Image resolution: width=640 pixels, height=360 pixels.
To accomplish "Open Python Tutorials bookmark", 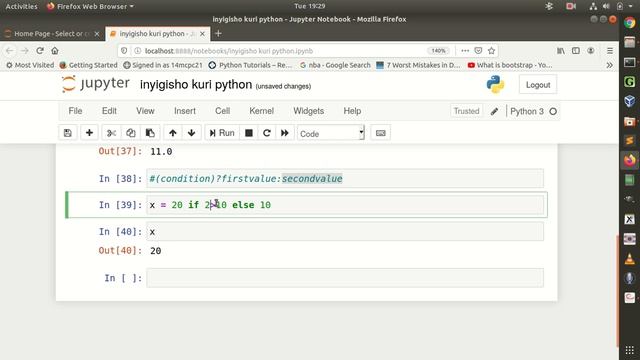I will pos(250,65).
